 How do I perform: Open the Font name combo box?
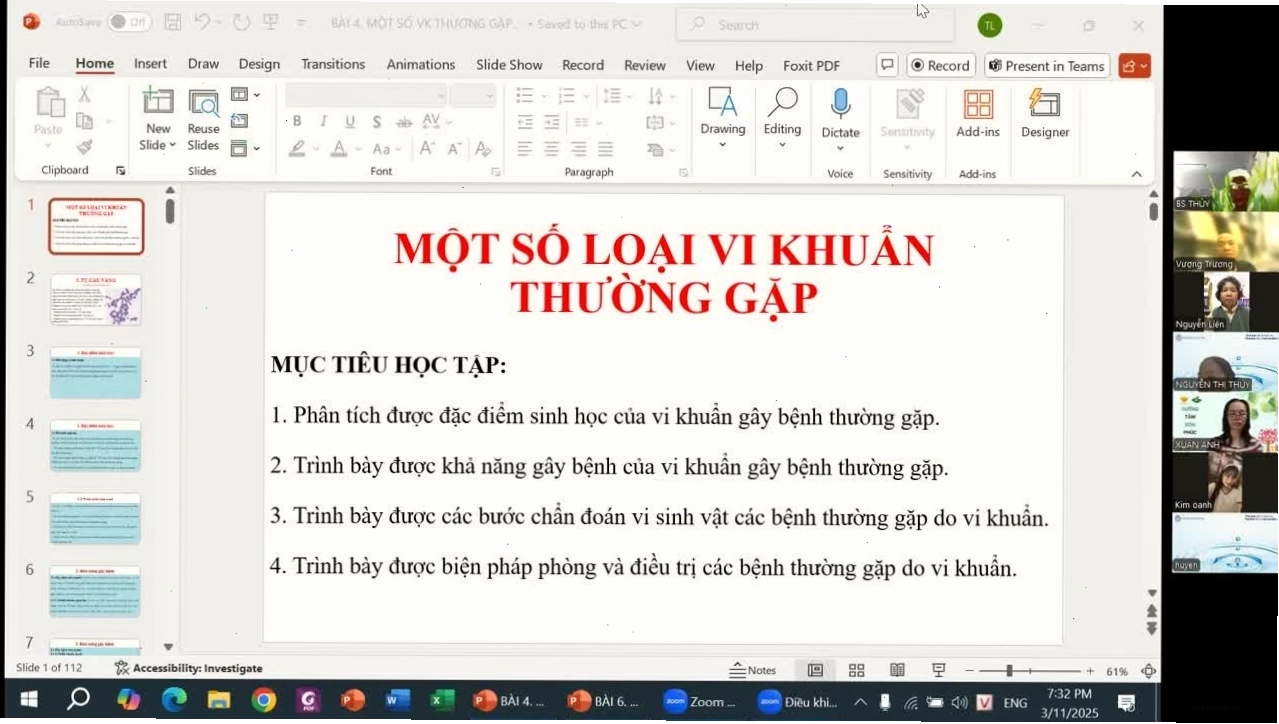[366, 95]
